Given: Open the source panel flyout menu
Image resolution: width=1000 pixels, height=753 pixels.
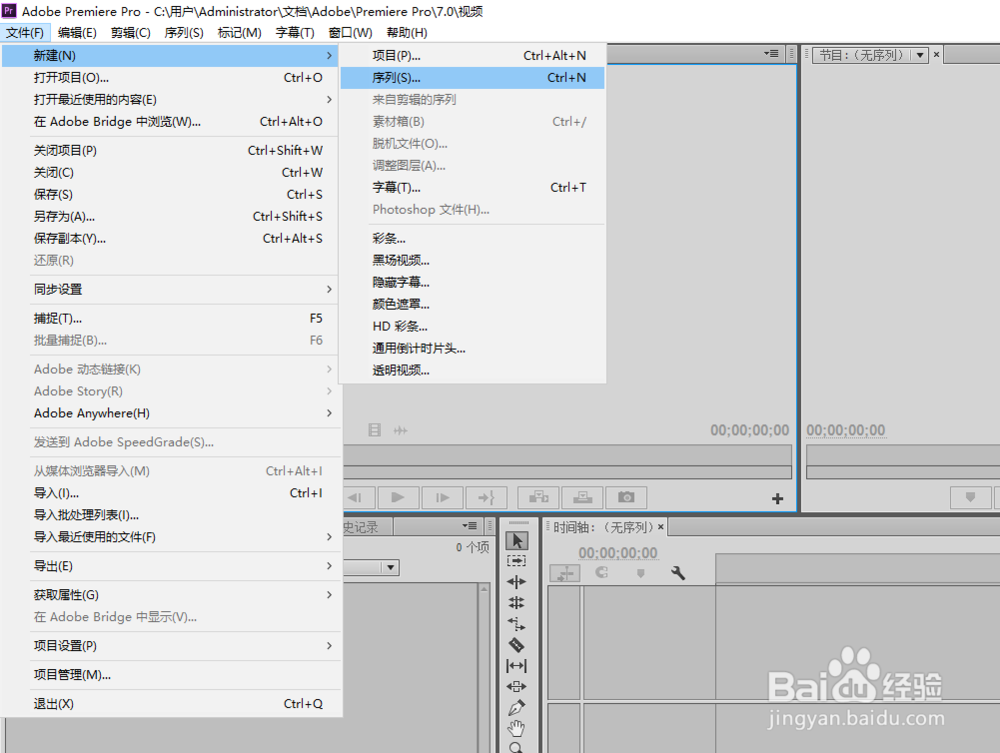Looking at the screenshot, I should coord(772,54).
